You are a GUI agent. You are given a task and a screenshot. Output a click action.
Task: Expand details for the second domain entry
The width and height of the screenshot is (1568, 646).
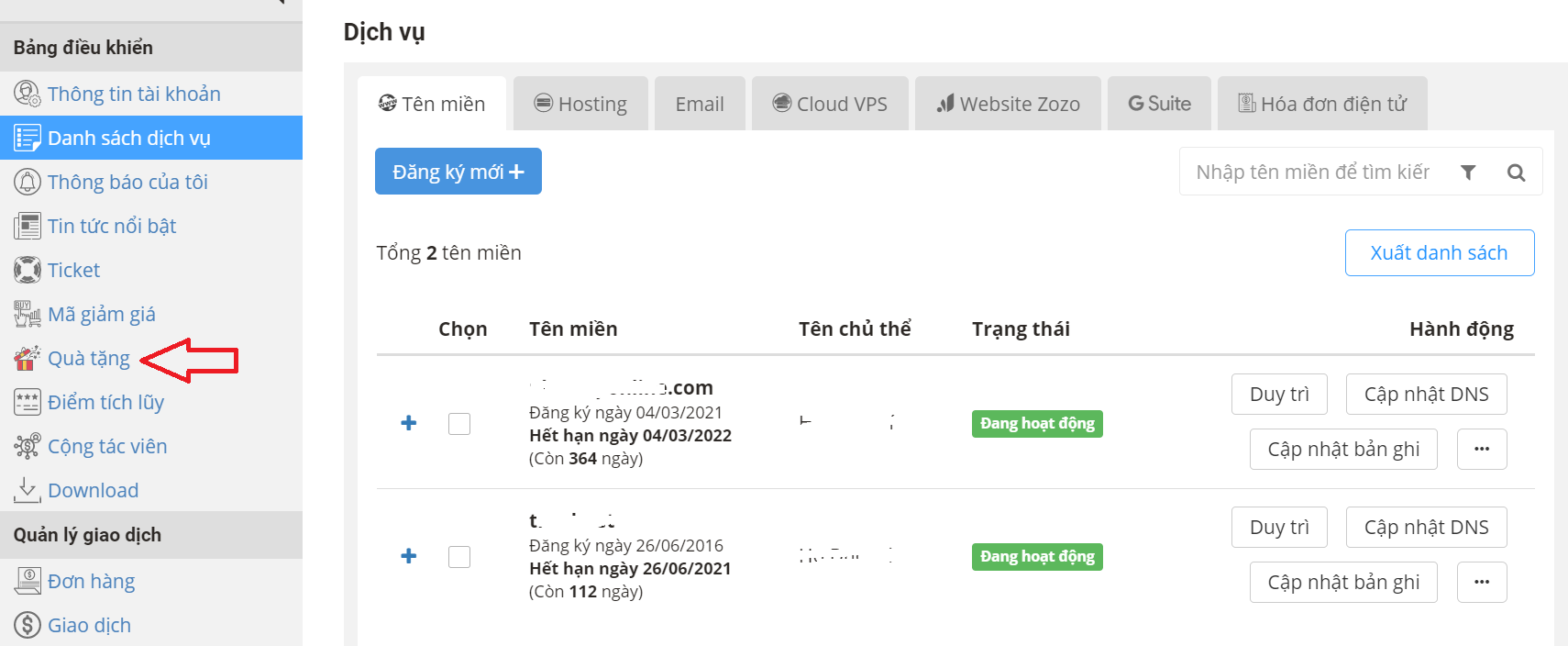pos(408,556)
